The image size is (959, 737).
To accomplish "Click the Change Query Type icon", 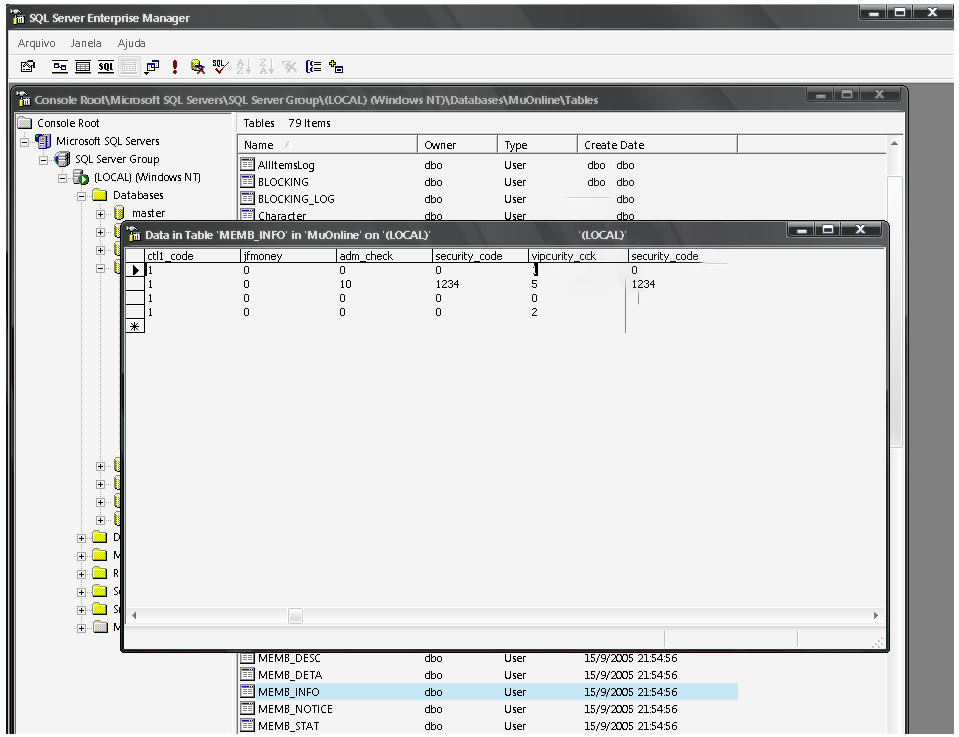I will tap(152, 67).
